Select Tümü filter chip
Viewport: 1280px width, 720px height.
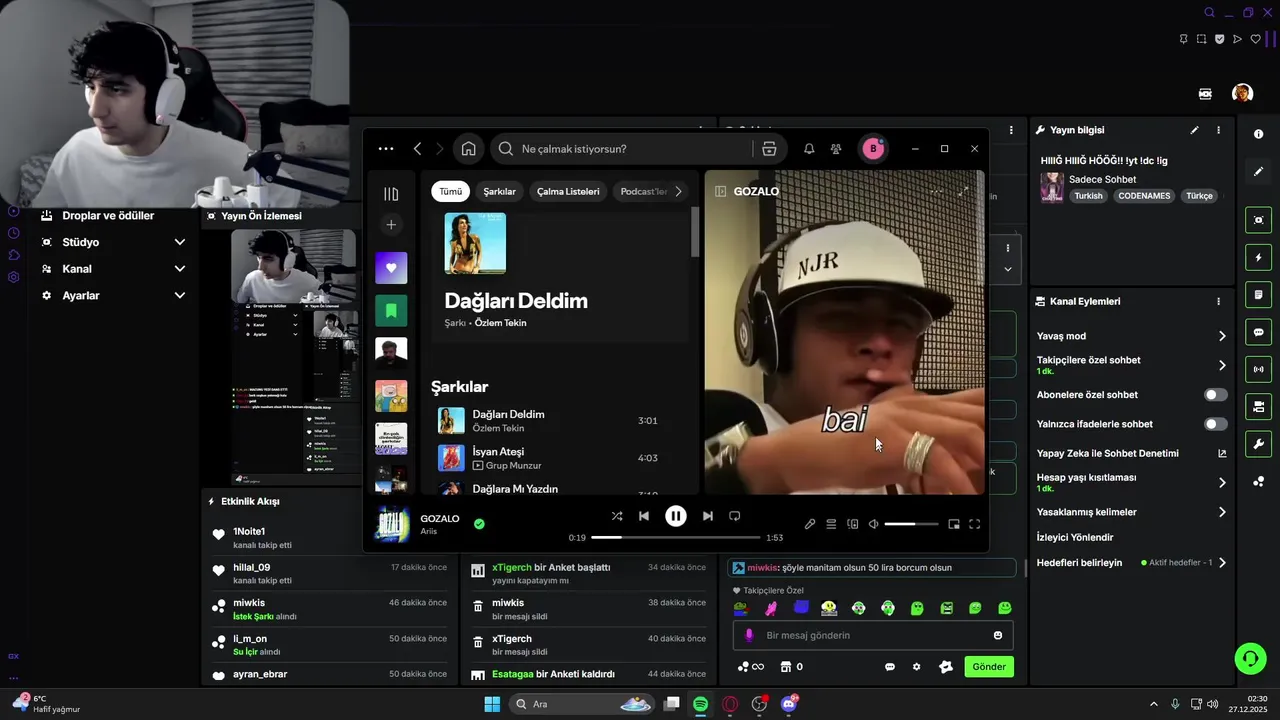pos(451,191)
